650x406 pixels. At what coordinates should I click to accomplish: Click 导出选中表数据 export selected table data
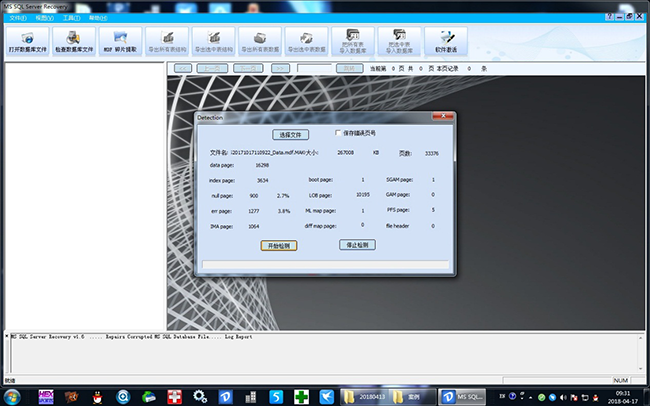point(306,41)
